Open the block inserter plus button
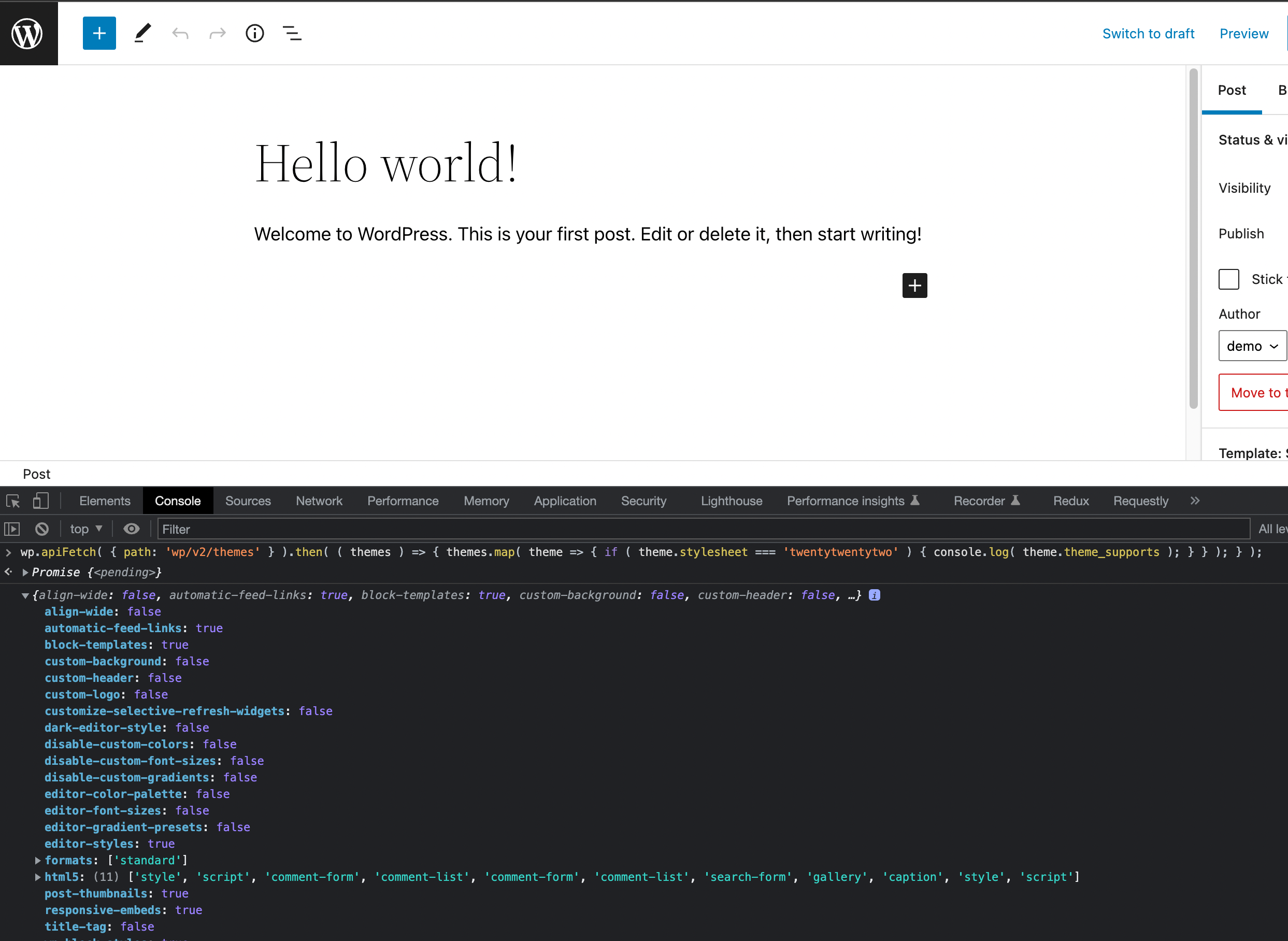This screenshot has height=941, width=1288. point(99,33)
